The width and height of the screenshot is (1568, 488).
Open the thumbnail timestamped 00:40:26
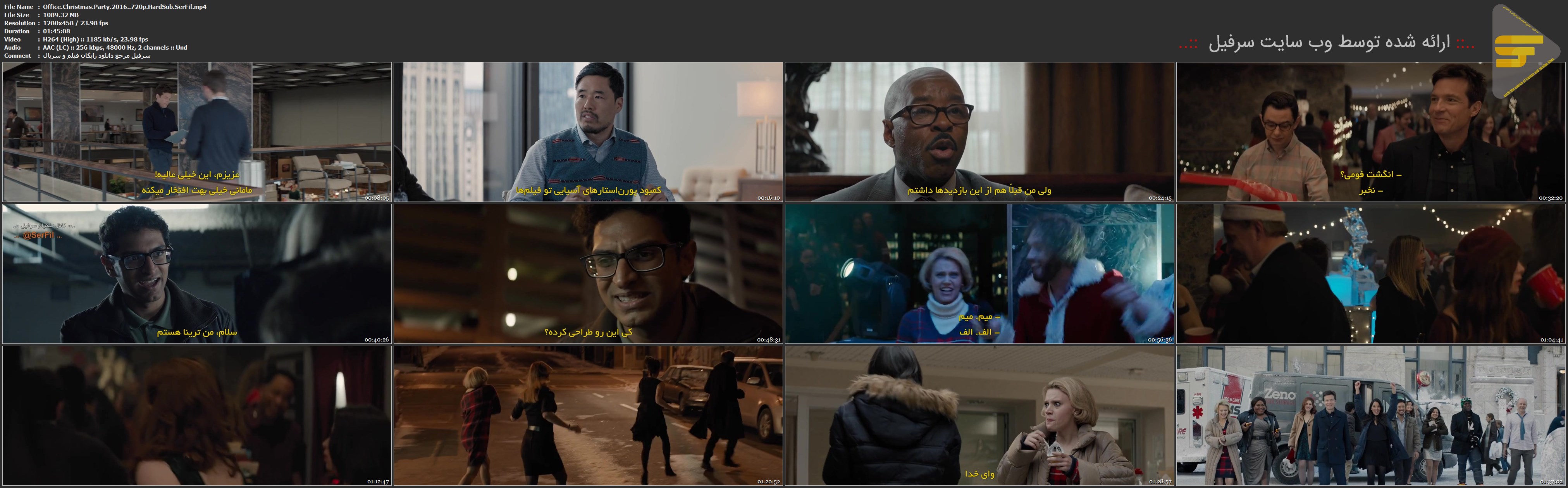196,274
